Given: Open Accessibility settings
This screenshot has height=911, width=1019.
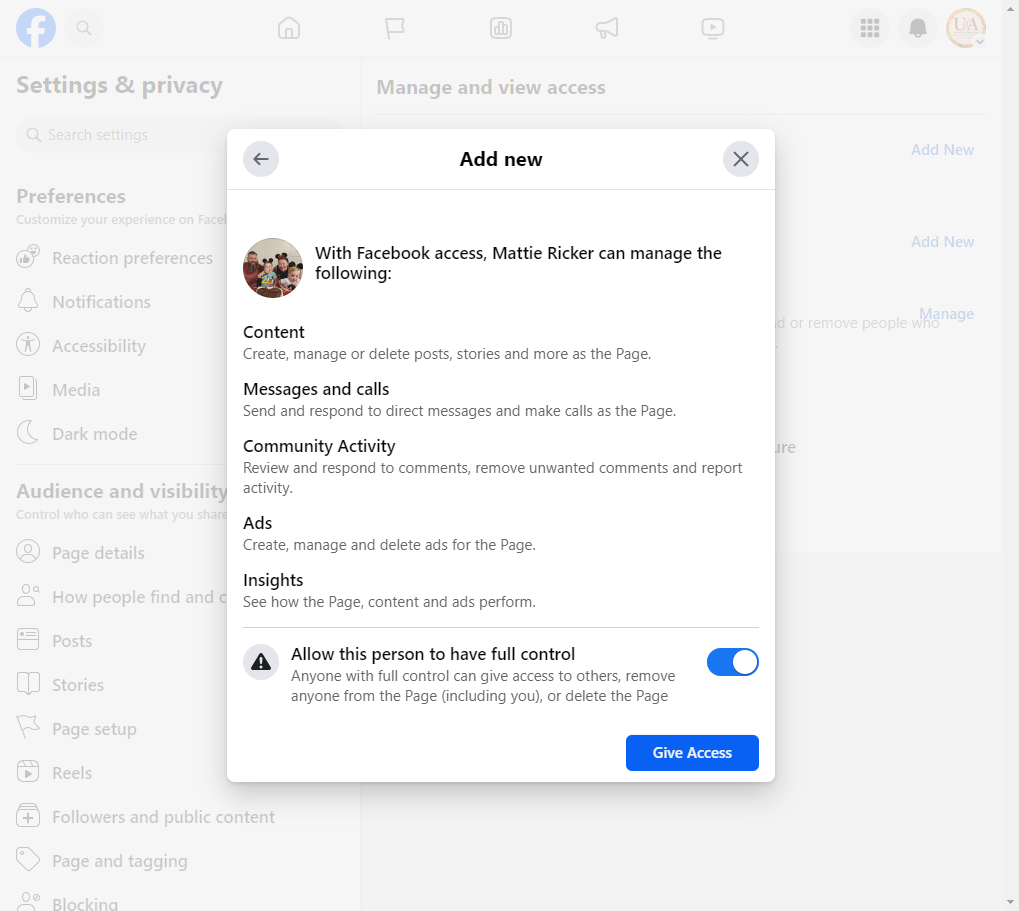Looking at the screenshot, I should (x=99, y=346).
